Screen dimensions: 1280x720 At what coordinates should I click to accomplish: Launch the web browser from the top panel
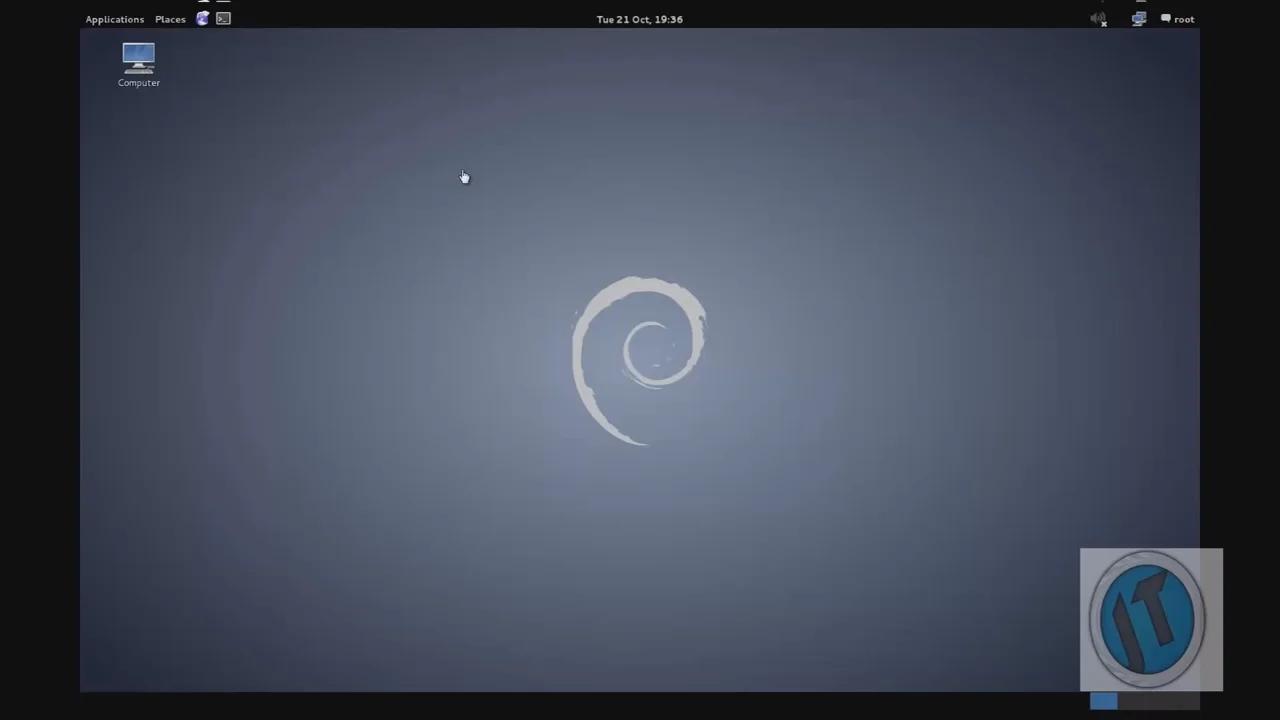pos(203,18)
